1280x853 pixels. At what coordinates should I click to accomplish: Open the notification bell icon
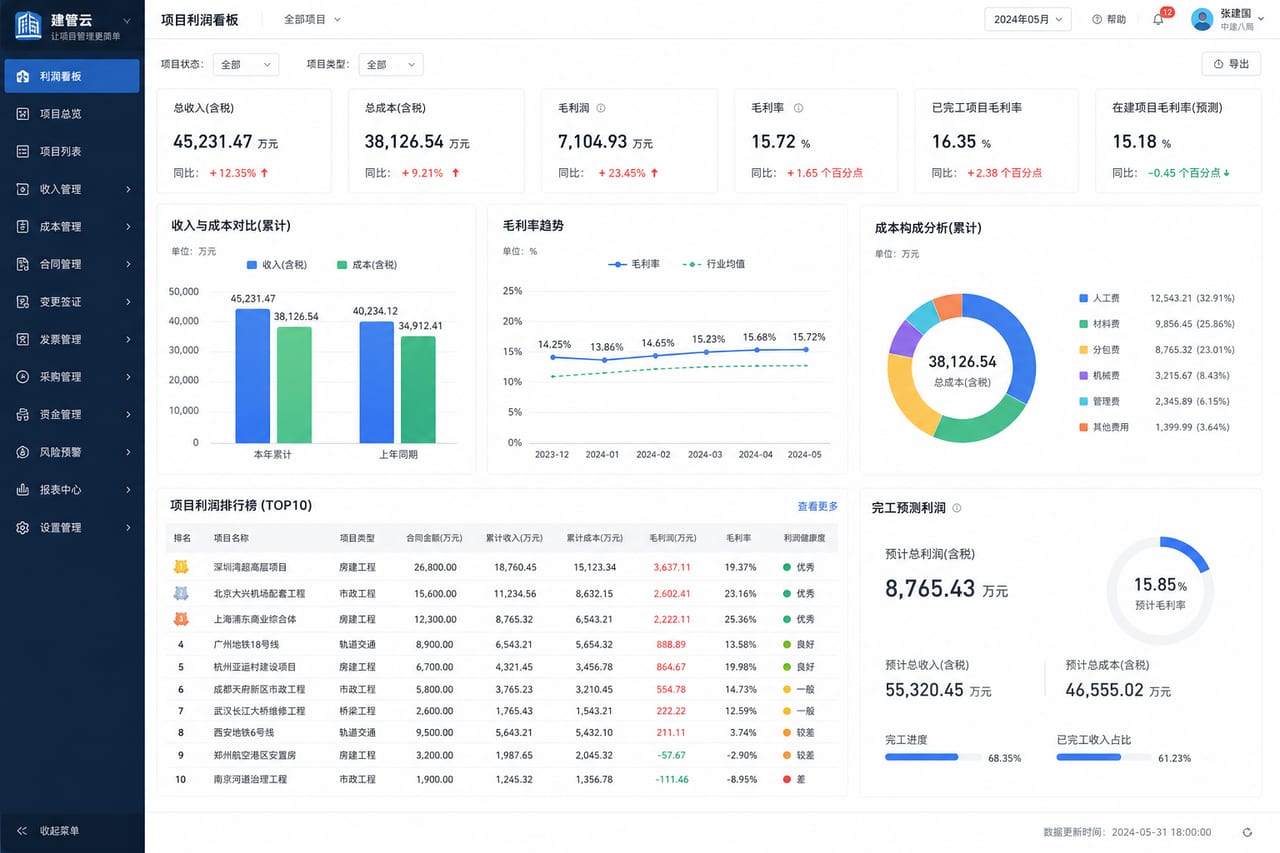coord(1158,19)
